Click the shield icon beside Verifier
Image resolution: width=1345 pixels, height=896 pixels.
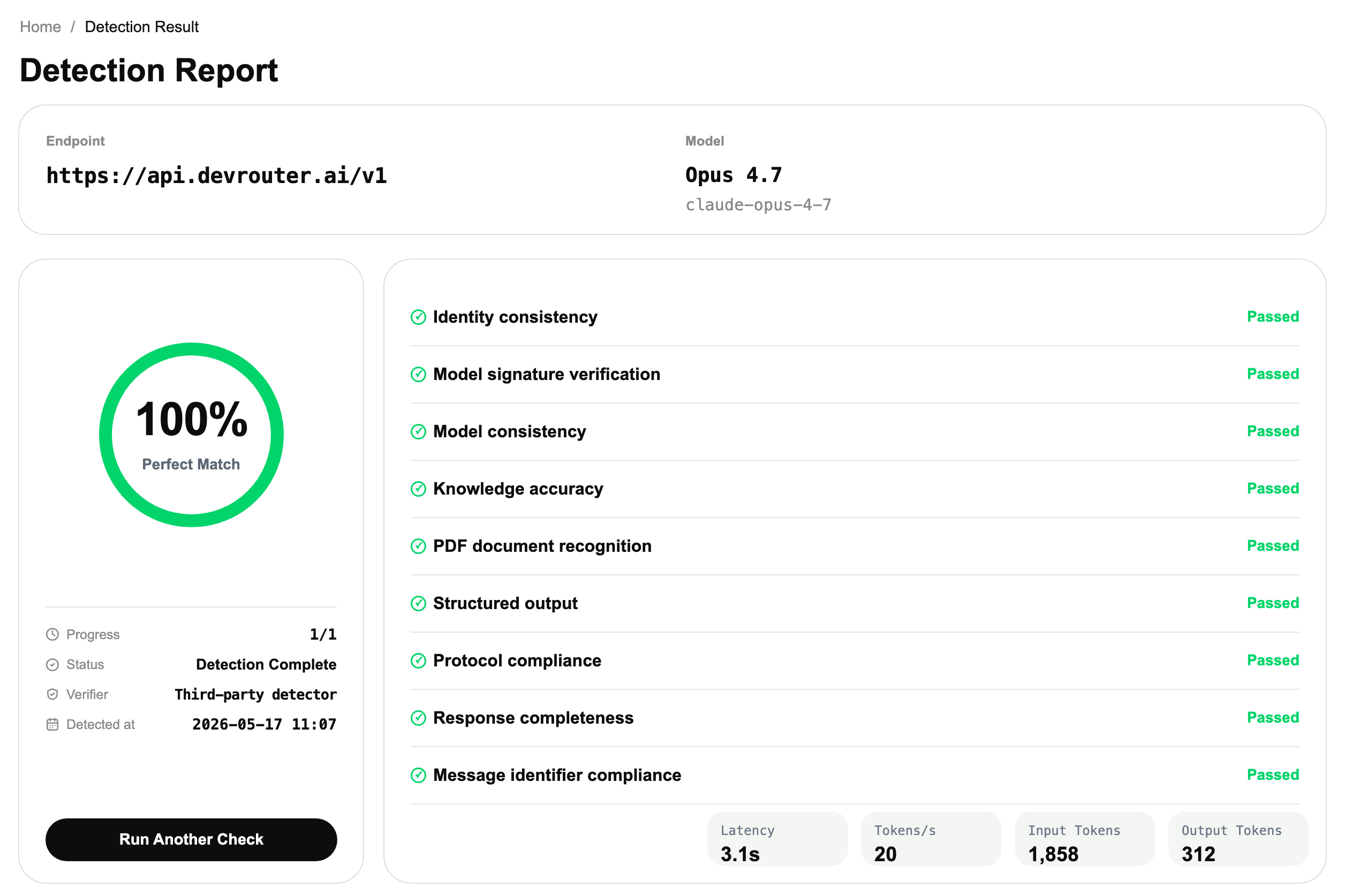[52, 694]
